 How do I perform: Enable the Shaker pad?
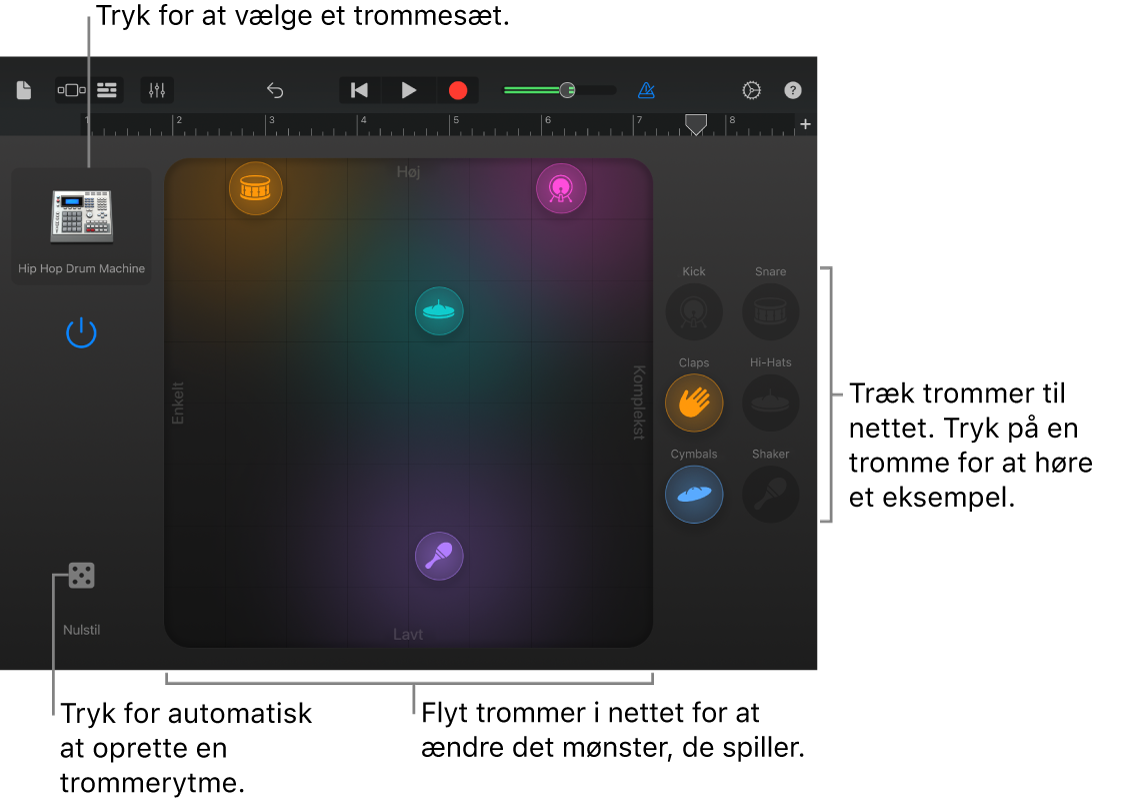(770, 494)
